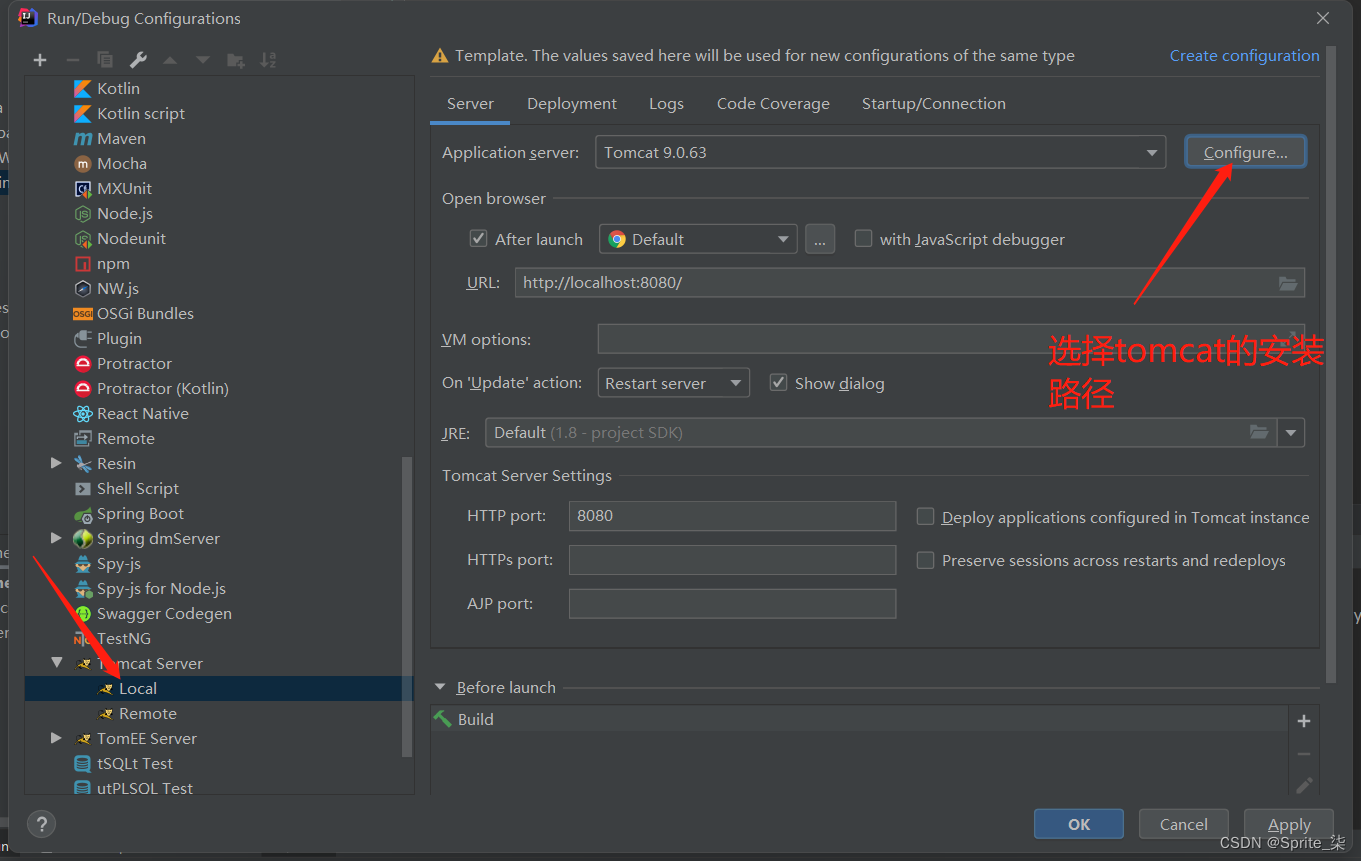Expand the Spring dmServer tree node
Image resolution: width=1361 pixels, height=861 pixels.
click(56, 538)
